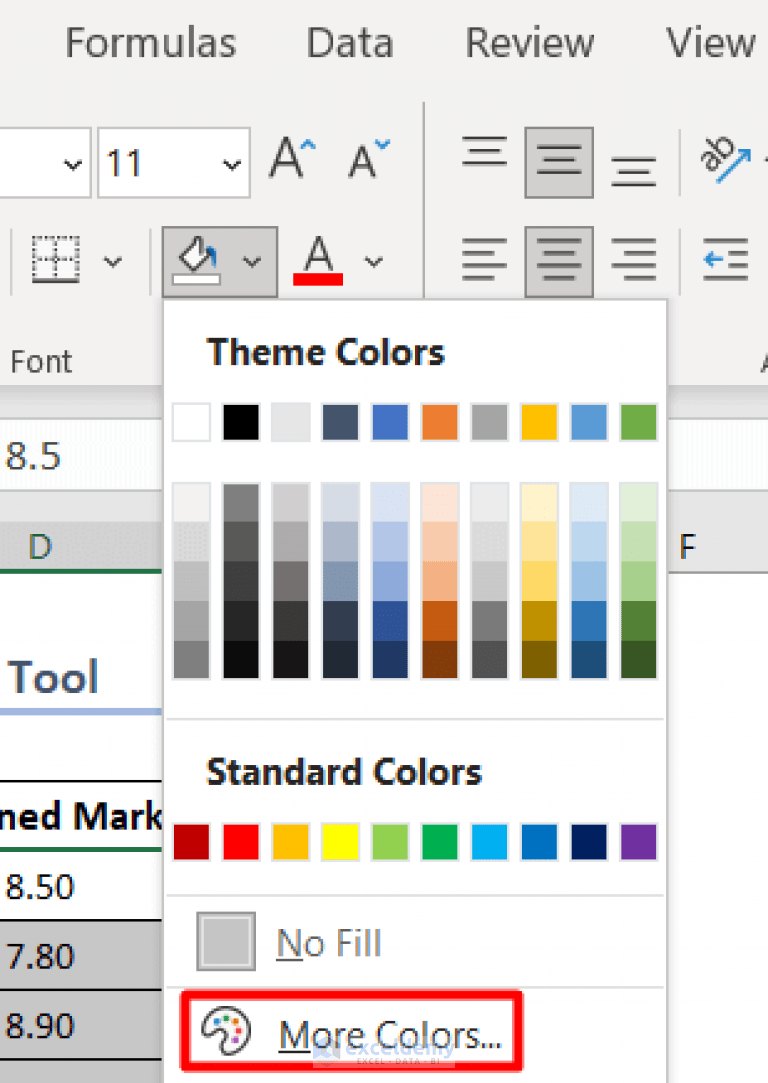Switch to the Review ribbon tab
Screen dimensions: 768x1083
tap(529, 42)
